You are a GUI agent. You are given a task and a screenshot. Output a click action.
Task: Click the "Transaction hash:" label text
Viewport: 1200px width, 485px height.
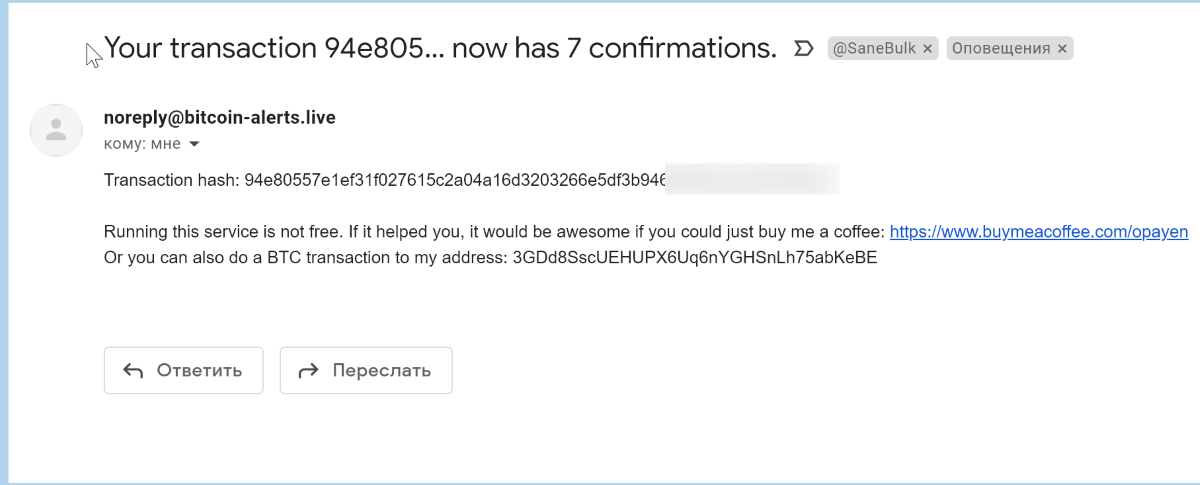(x=171, y=180)
